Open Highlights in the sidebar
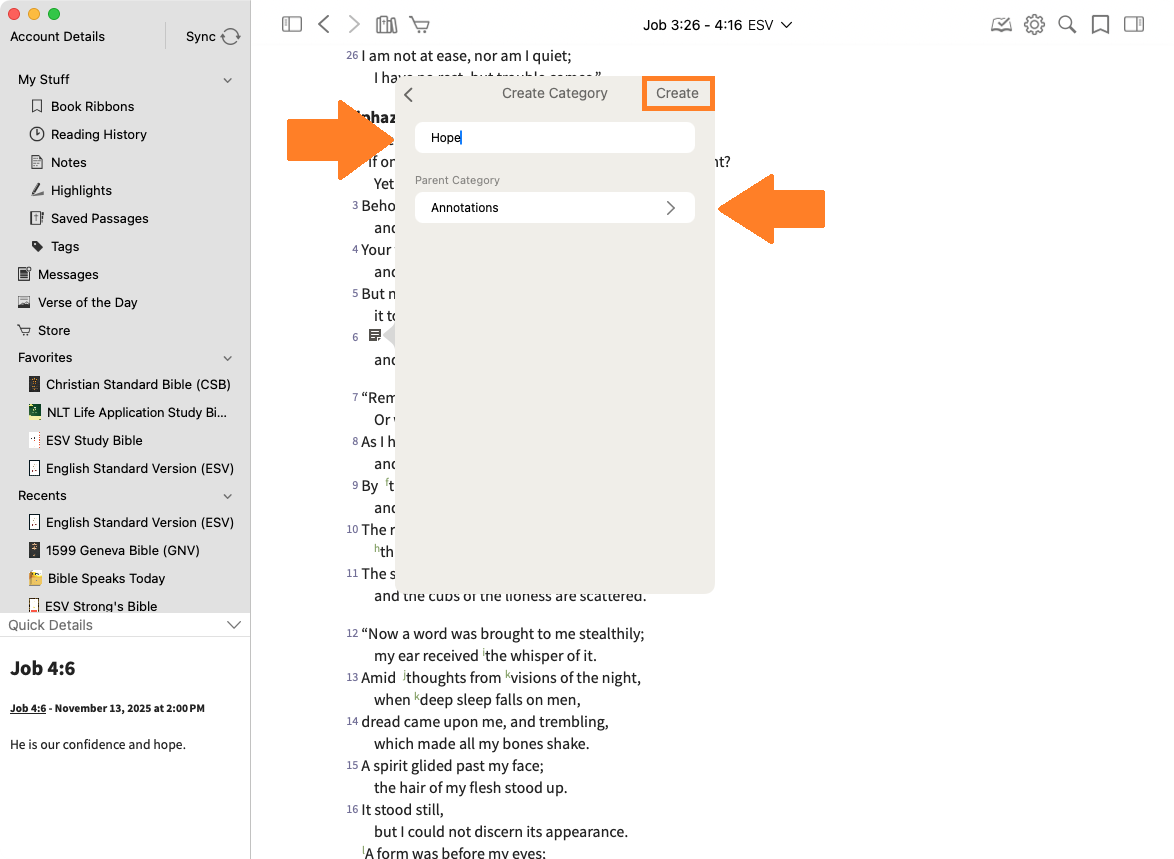1174x859 pixels. click(81, 190)
